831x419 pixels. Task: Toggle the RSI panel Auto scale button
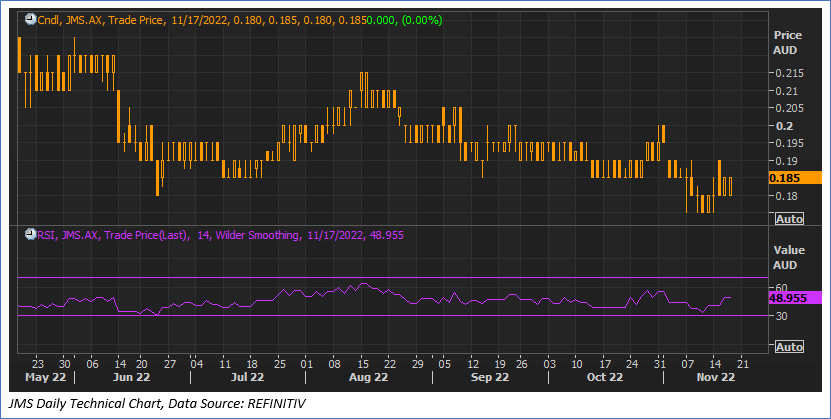(x=790, y=347)
